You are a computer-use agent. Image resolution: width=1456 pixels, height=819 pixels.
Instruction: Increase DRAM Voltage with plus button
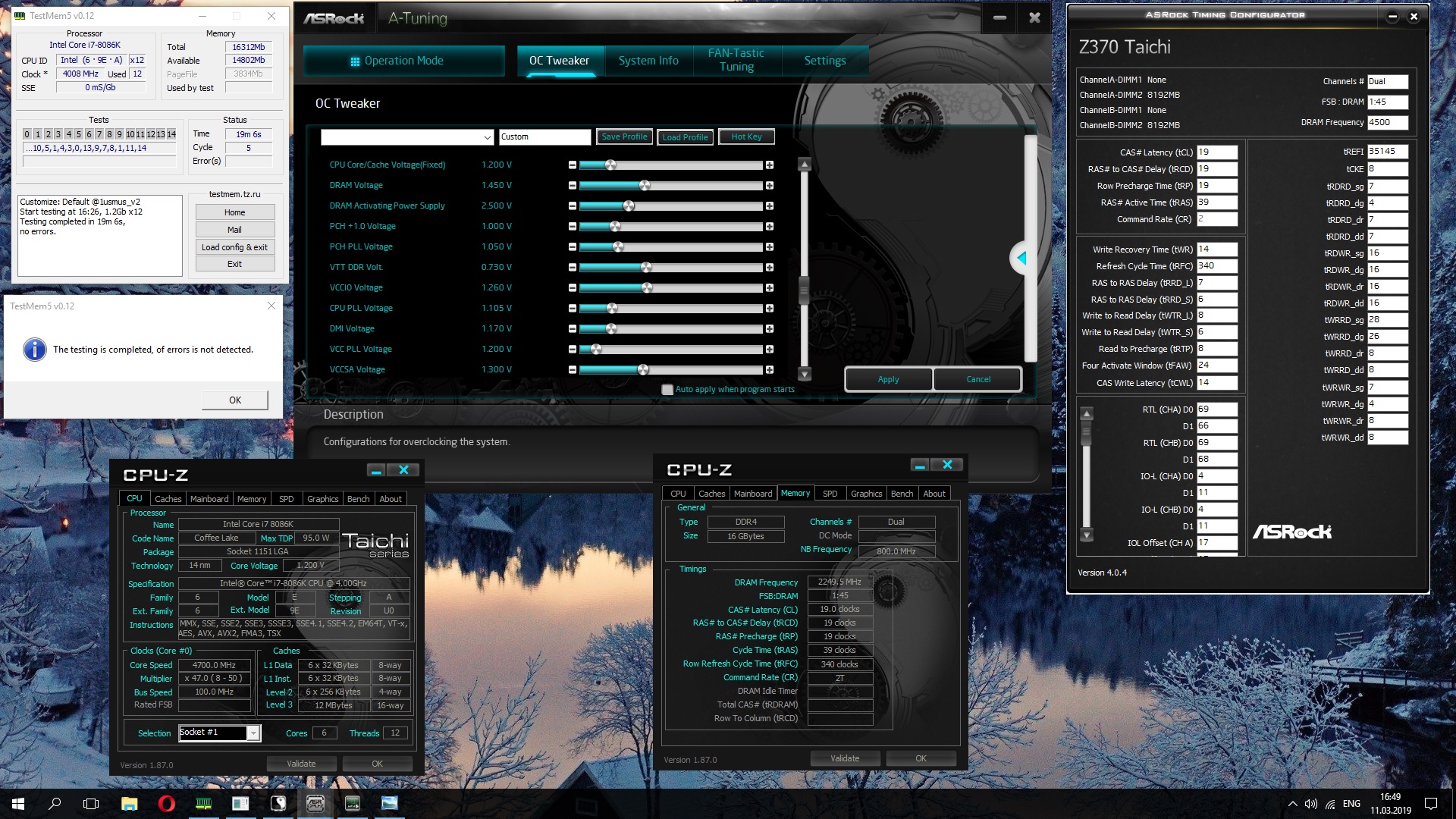click(769, 186)
